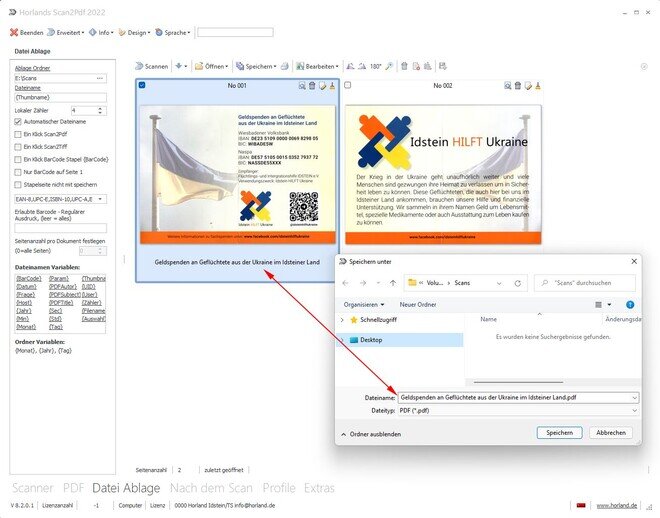Screen dimensions: 660x518
Task: Click the Beenden menu item
Action: [x=27, y=32]
